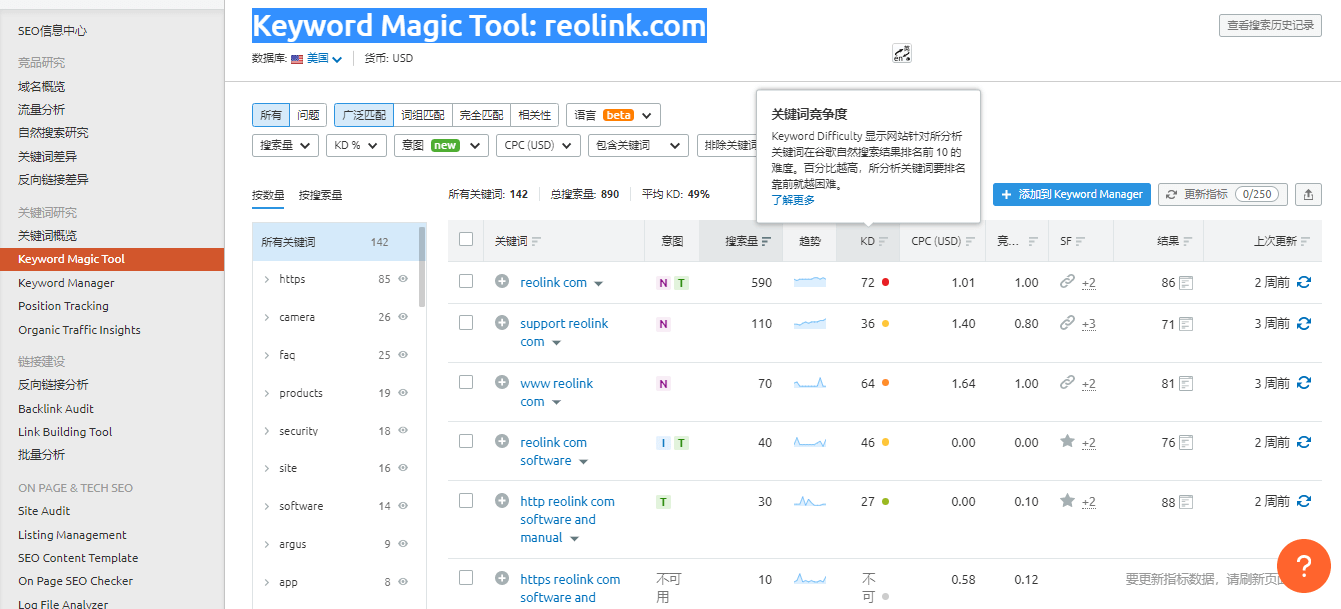Expand the products keyword group

[x=267, y=393]
